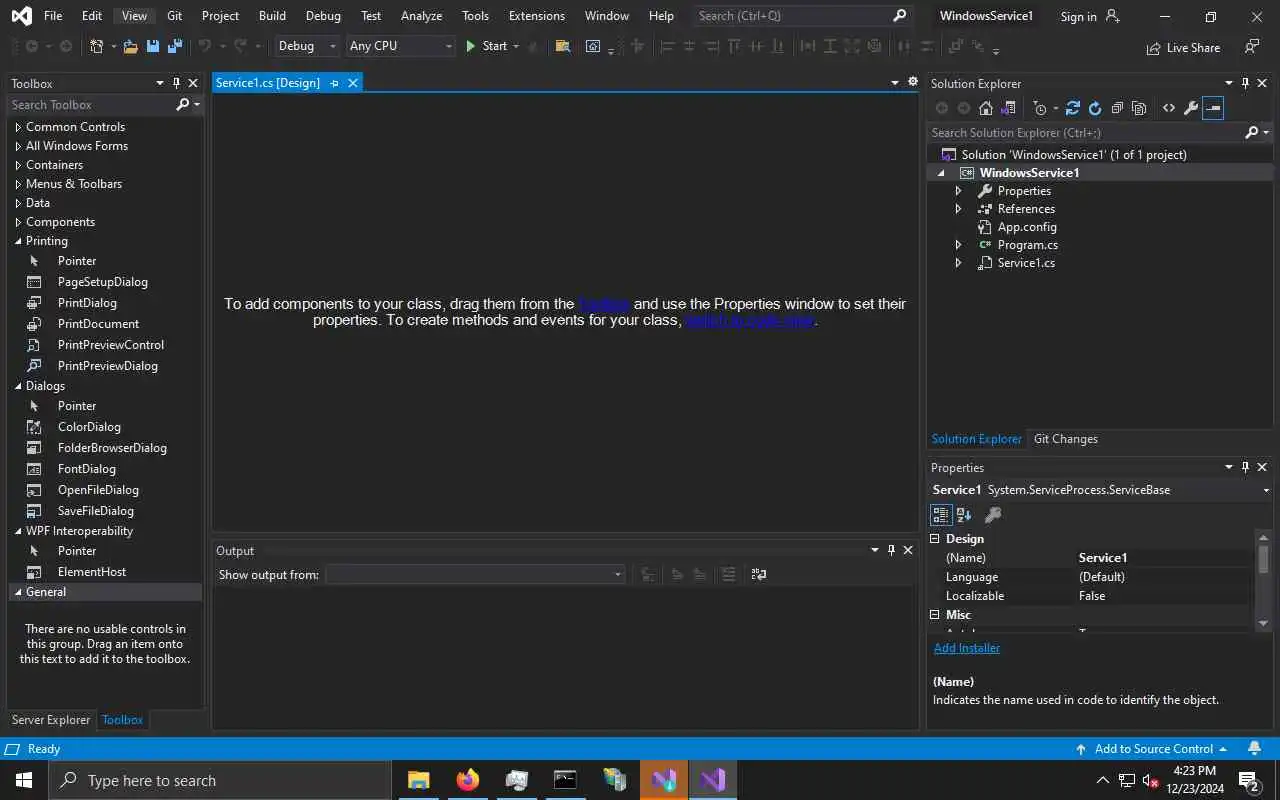Viewport: 1280px width, 800px height.
Task: Click Collapse All icon in Solution Explorer
Action: coord(1117,108)
